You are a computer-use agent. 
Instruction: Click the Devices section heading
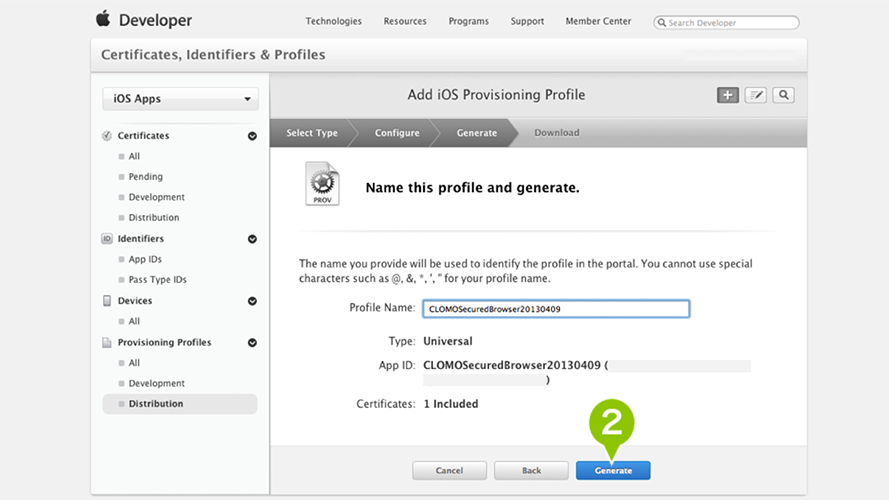pyautogui.click(x=135, y=300)
